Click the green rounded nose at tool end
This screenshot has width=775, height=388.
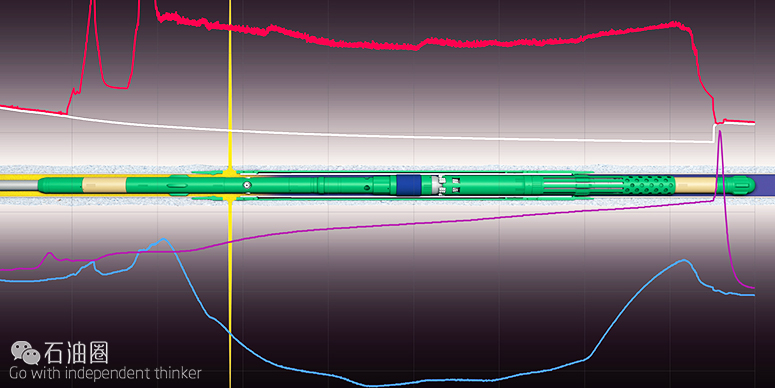click(x=741, y=185)
